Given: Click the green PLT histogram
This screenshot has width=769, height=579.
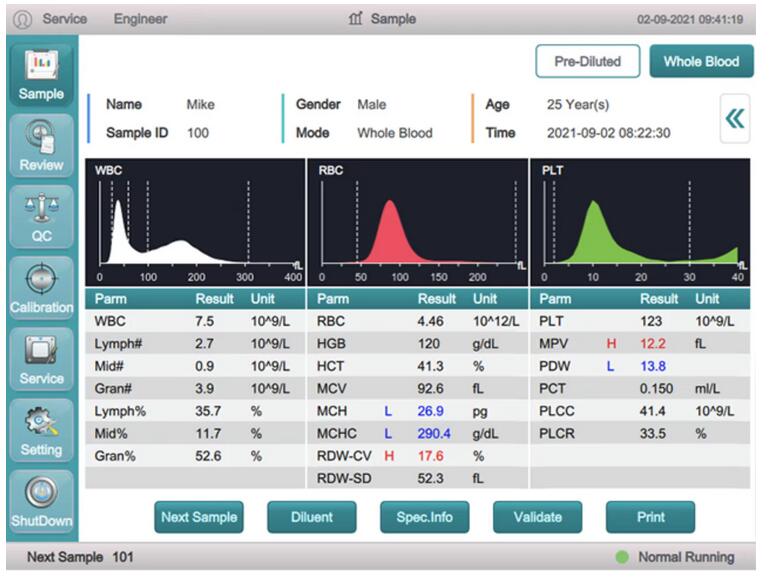Looking at the screenshot, I should [x=640, y=222].
